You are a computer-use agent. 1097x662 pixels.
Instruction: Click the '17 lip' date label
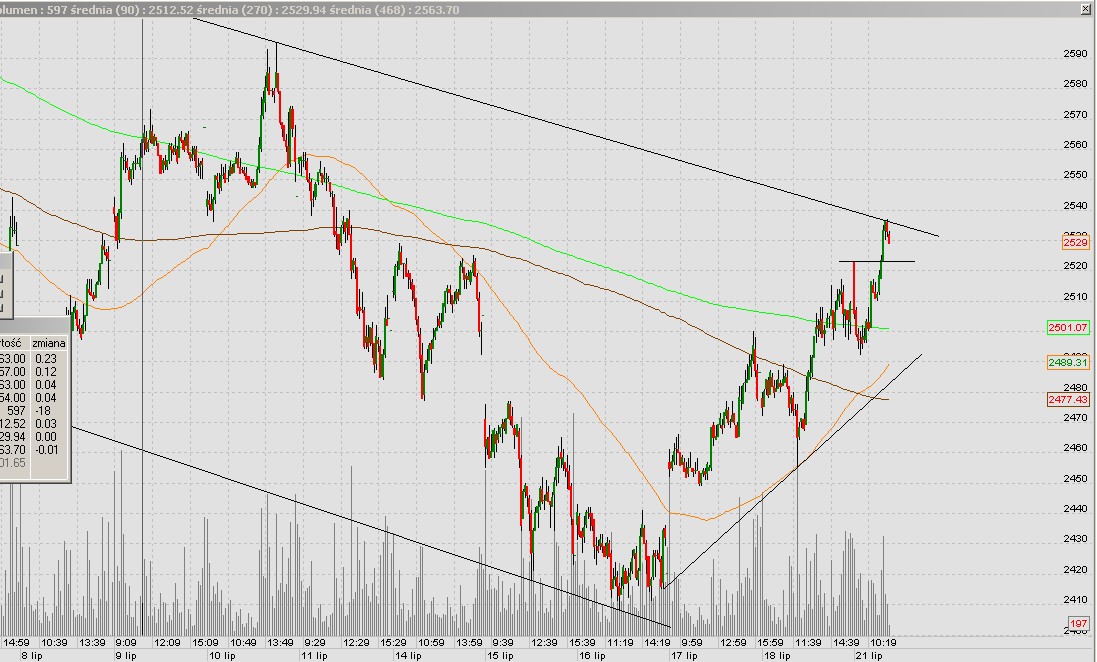[x=684, y=656]
